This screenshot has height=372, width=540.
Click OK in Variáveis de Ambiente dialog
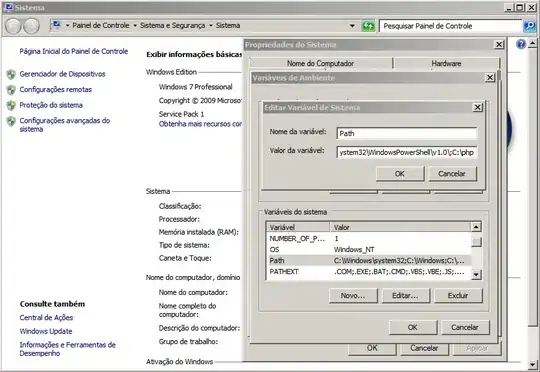[x=413, y=327]
